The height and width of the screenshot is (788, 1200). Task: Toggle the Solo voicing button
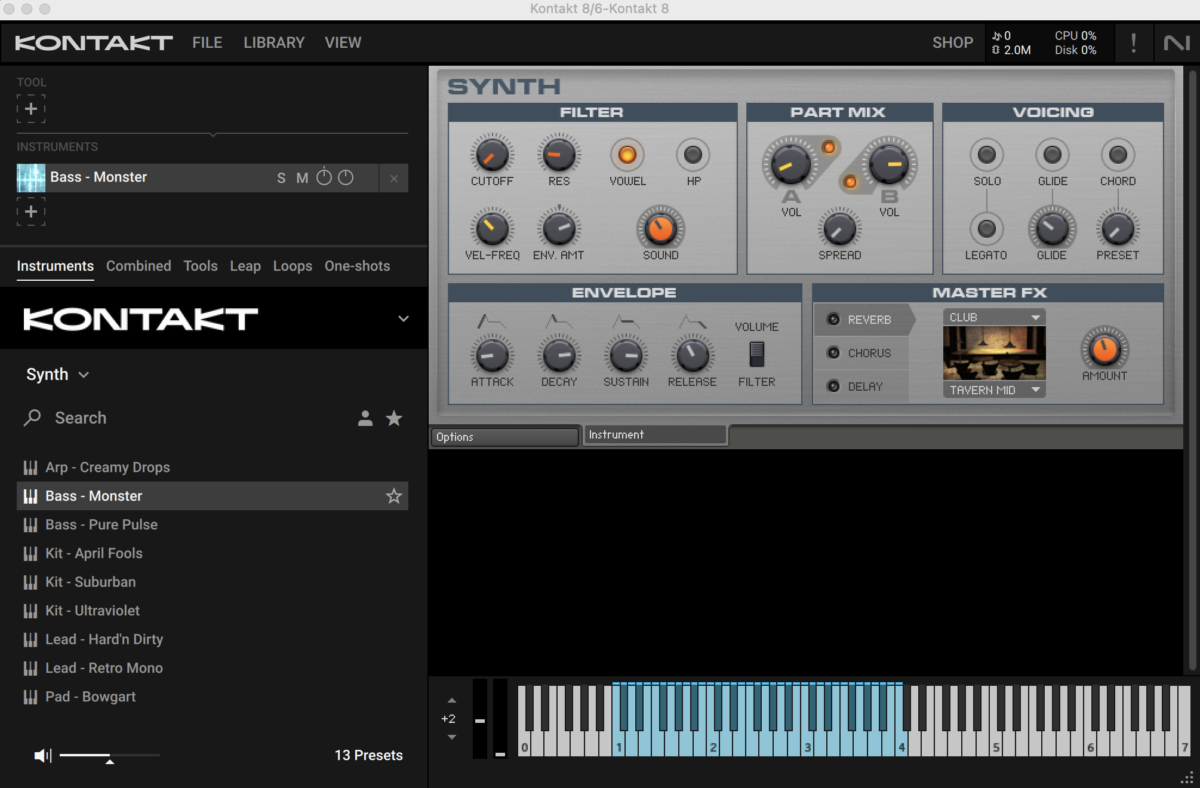coord(987,155)
